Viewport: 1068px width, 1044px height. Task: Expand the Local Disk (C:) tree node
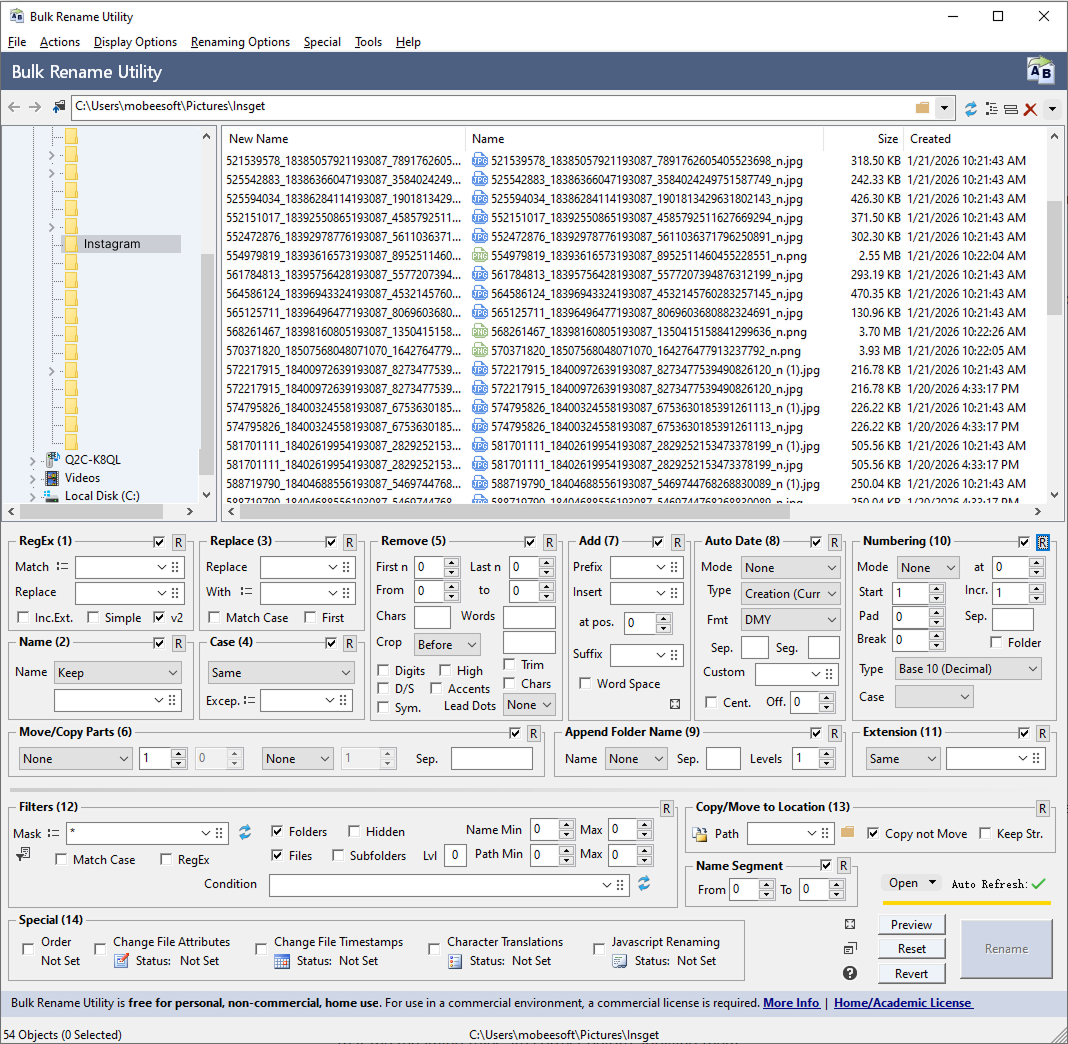click(x=33, y=496)
